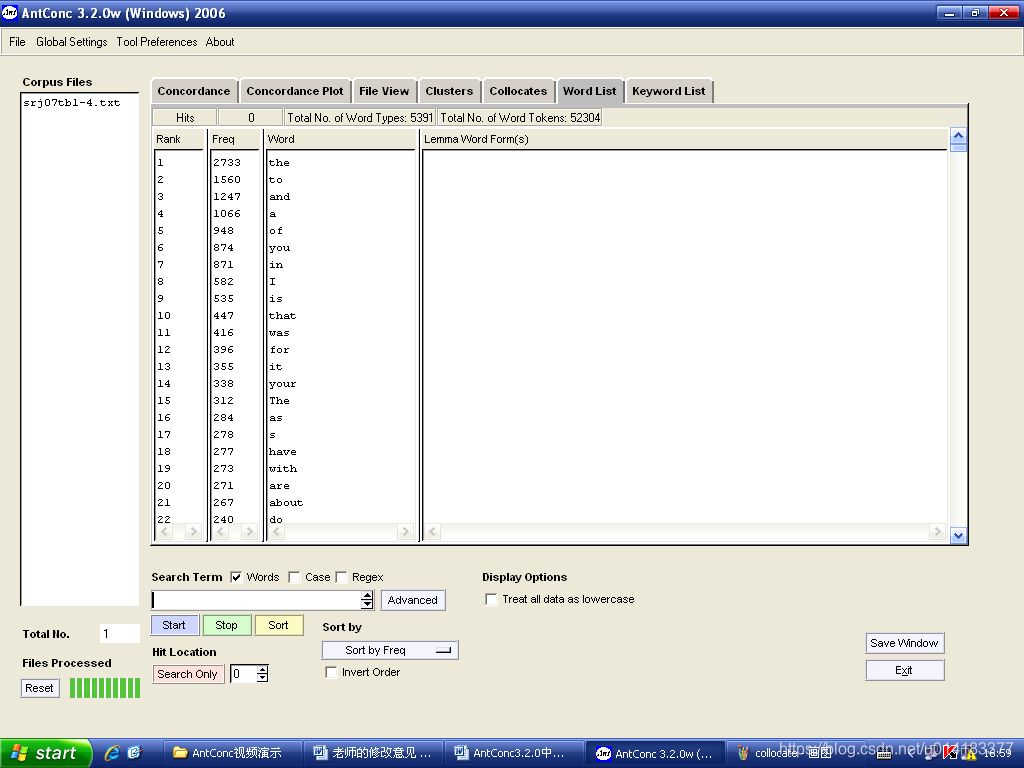Switch to the Concordance tab

click(194, 91)
